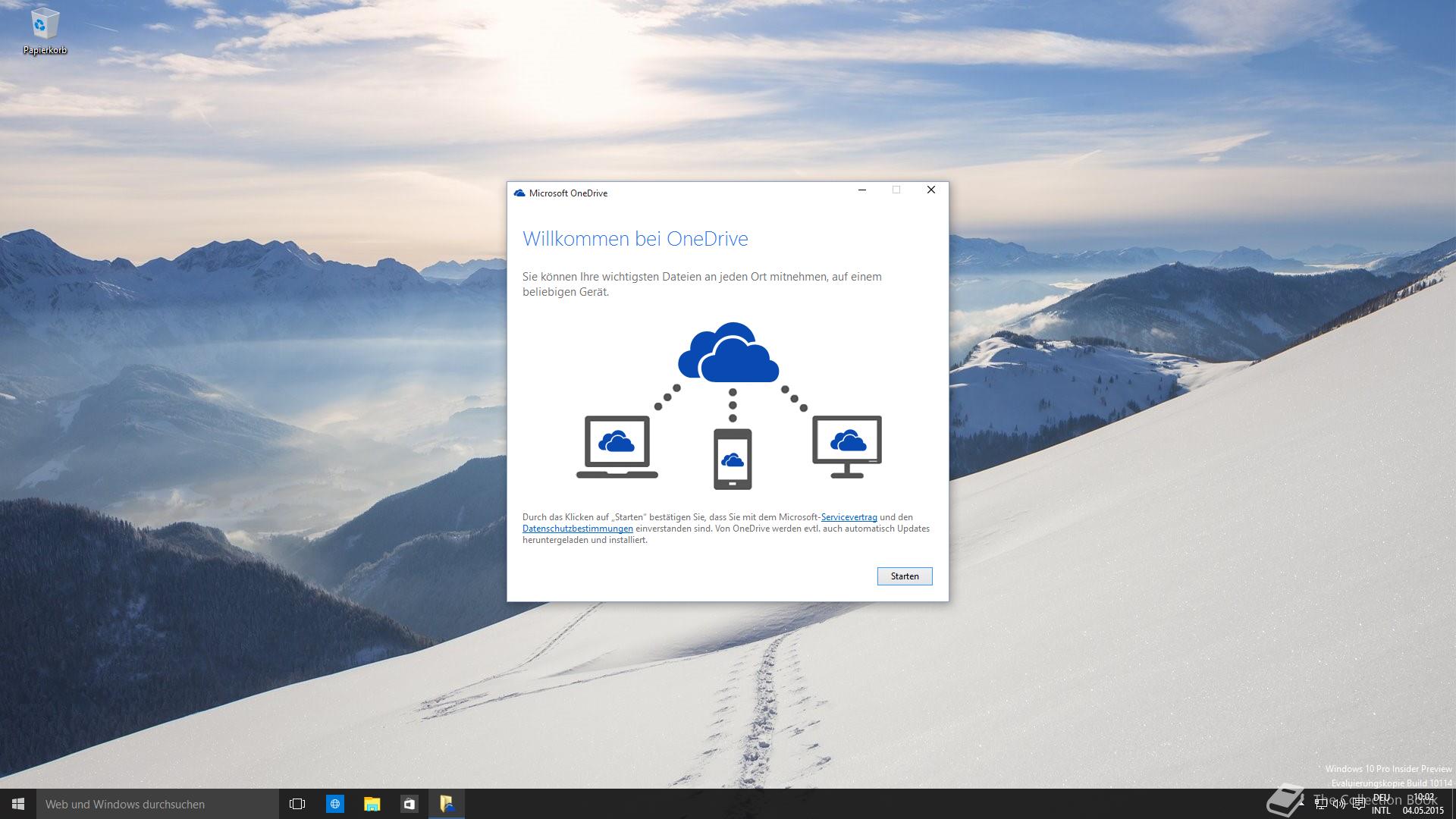The width and height of the screenshot is (1456, 819).
Task: Open the Windows Store taskbar icon
Action: (x=409, y=804)
